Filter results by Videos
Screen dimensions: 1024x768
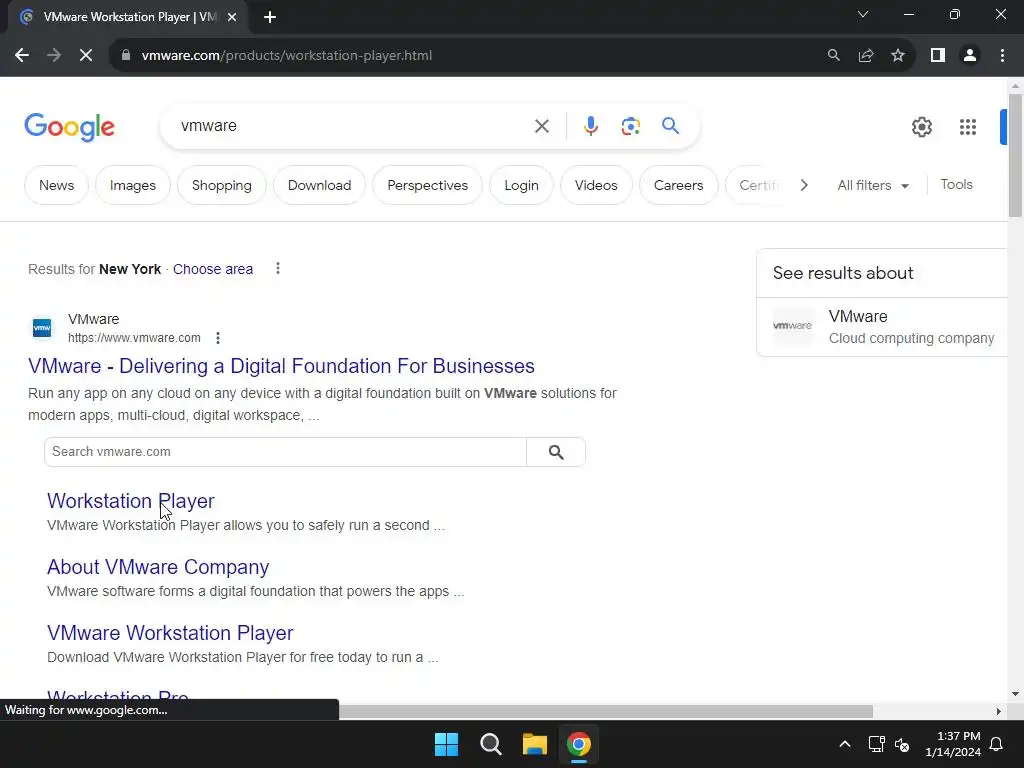click(x=596, y=185)
